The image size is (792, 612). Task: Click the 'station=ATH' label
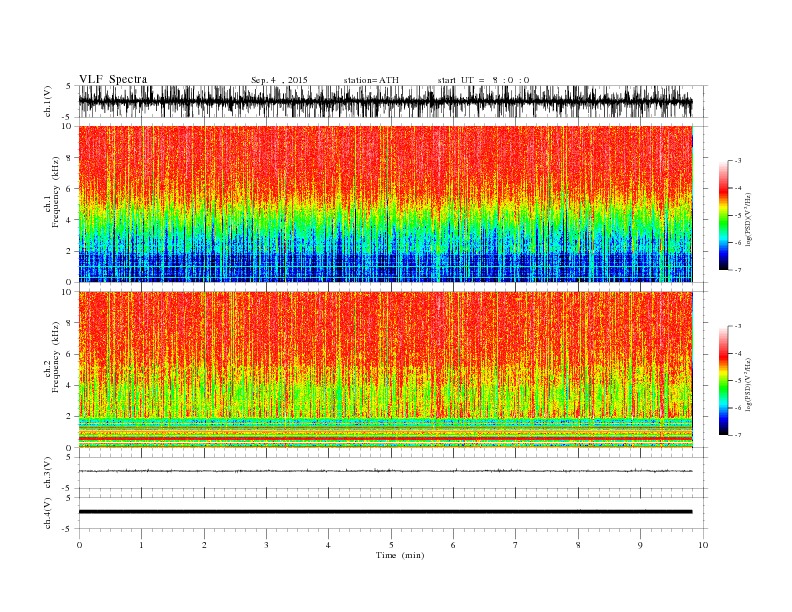point(371,80)
